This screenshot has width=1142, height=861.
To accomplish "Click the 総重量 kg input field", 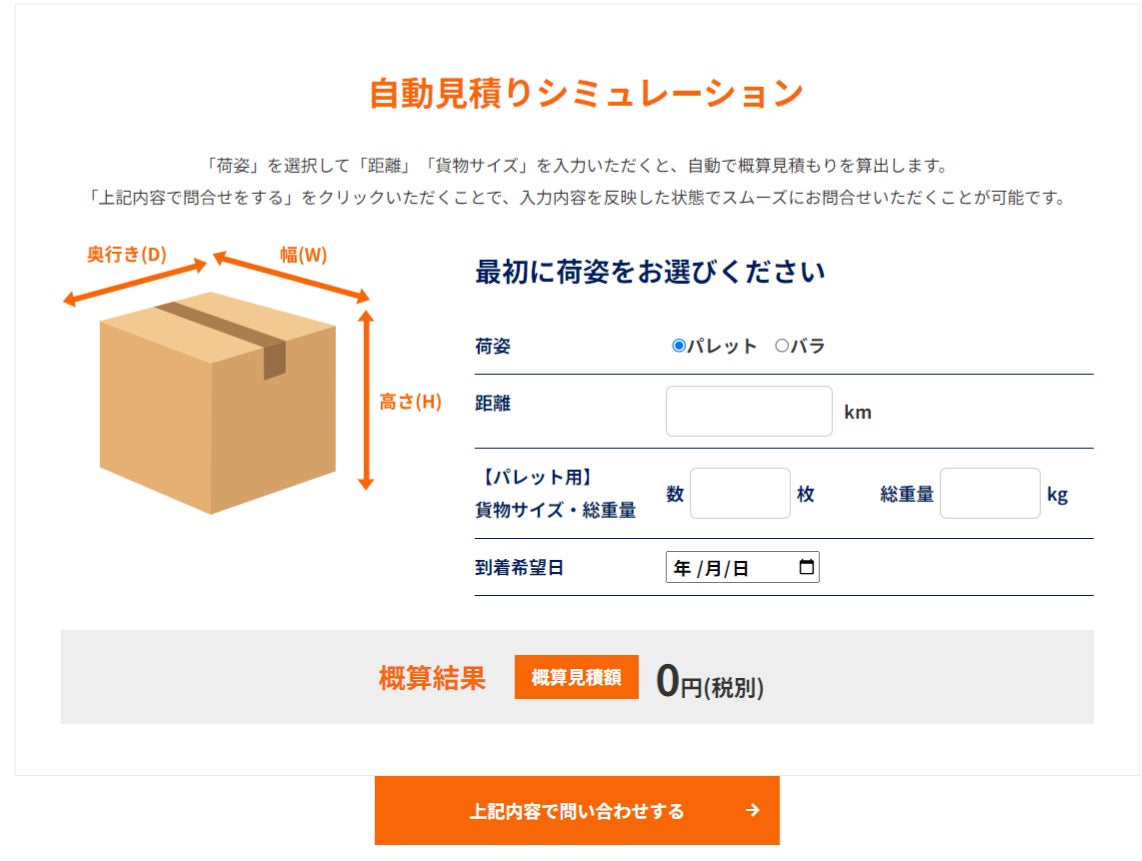I will pyautogui.click(x=990, y=493).
